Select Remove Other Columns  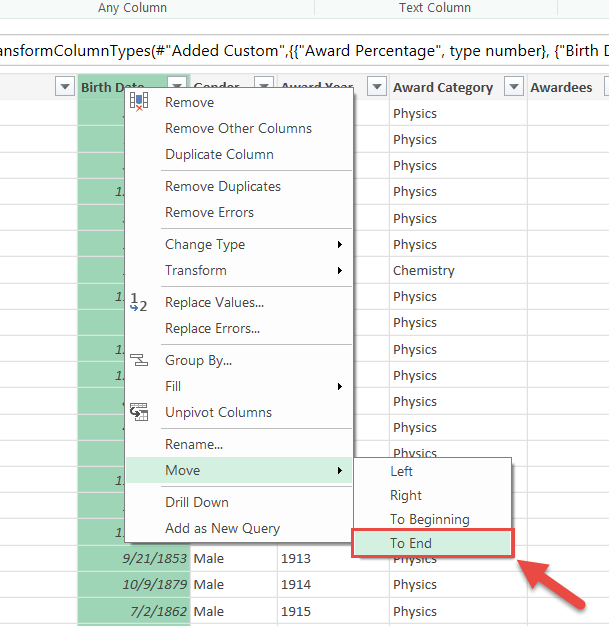tap(238, 128)
